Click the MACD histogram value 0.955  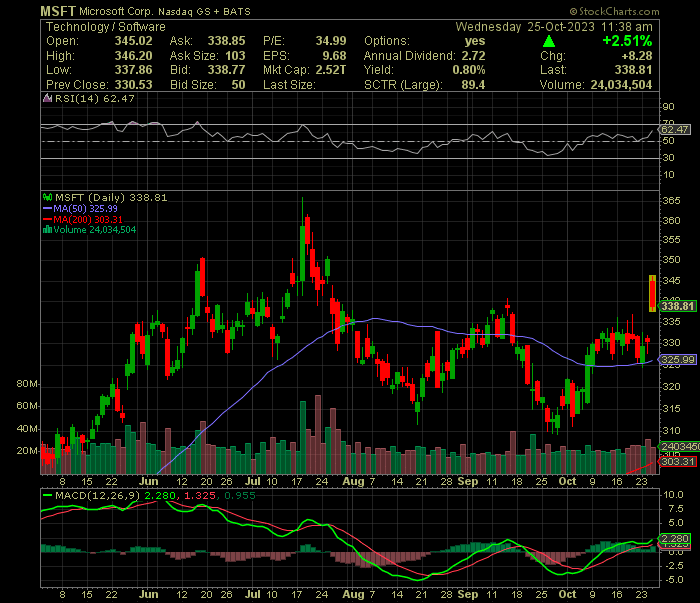coord(240,495)
